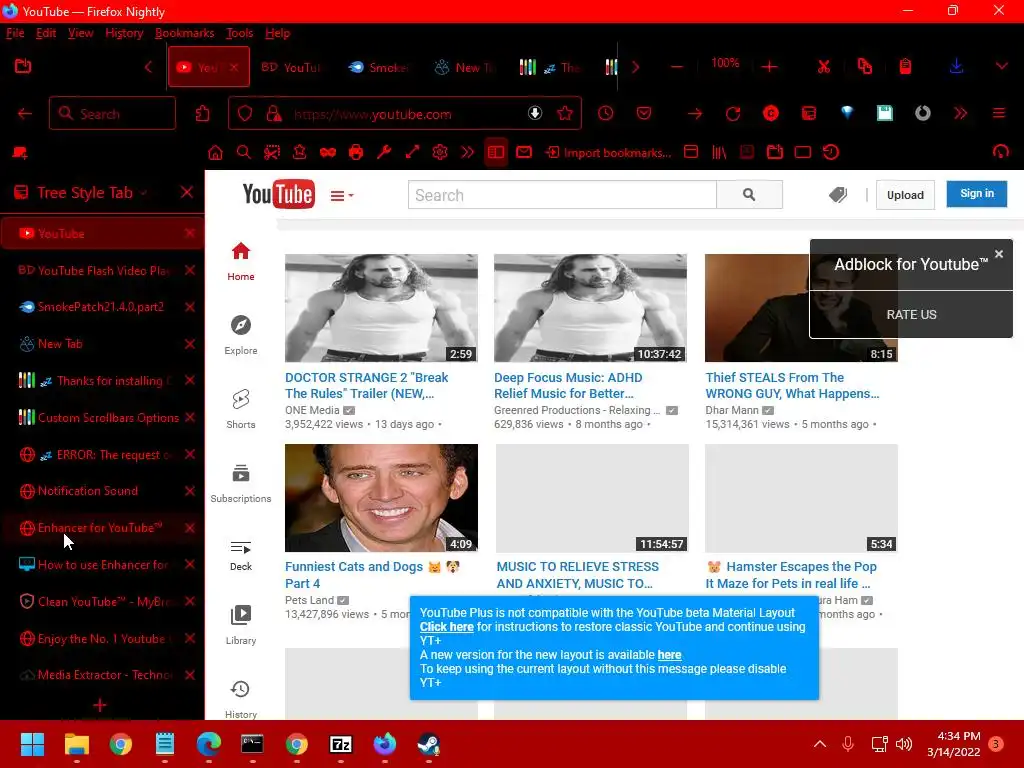The height and width of the screenshot is (768, 1024).
Task: Open Shorts in YouTube sidebar
Action: click(241, 409)
